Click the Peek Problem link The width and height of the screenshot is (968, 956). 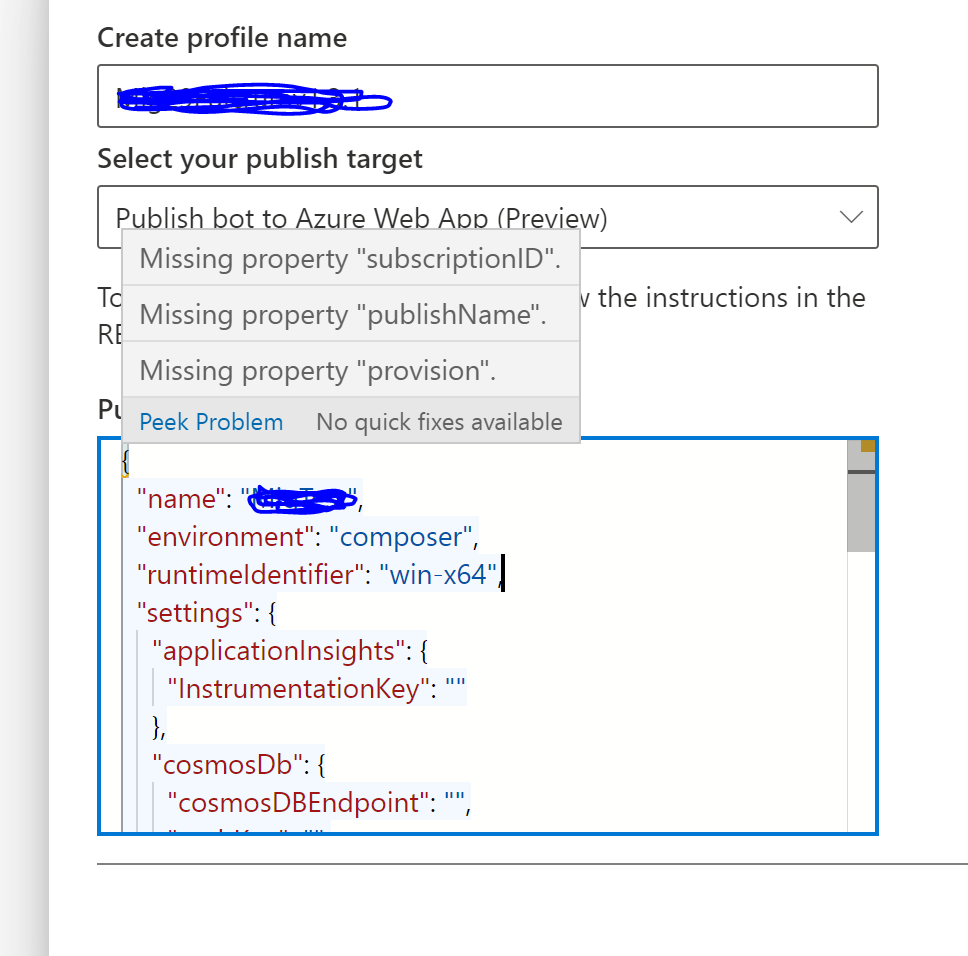(210, 421)
